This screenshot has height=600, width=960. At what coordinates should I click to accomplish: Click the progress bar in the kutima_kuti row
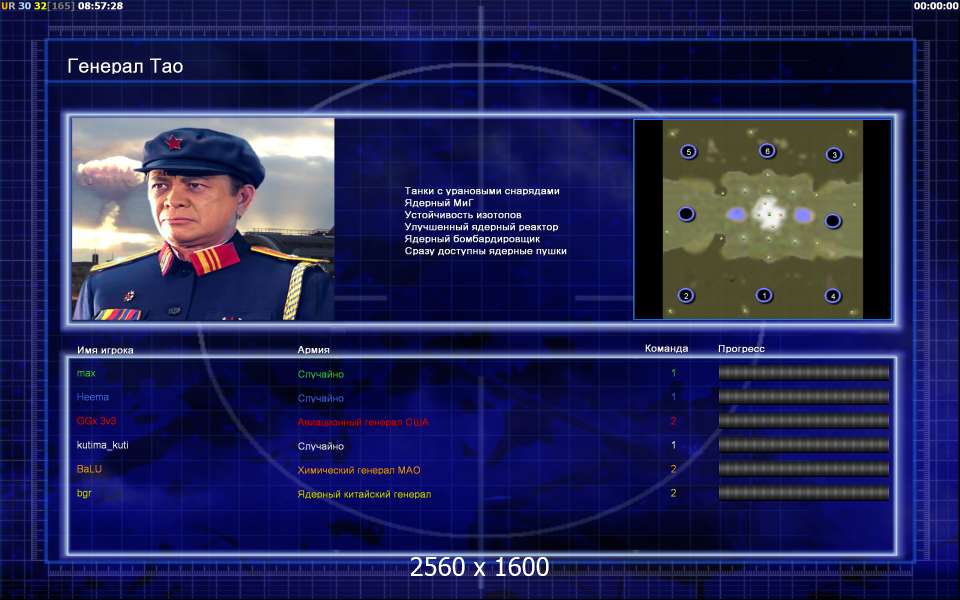[803, 444]
